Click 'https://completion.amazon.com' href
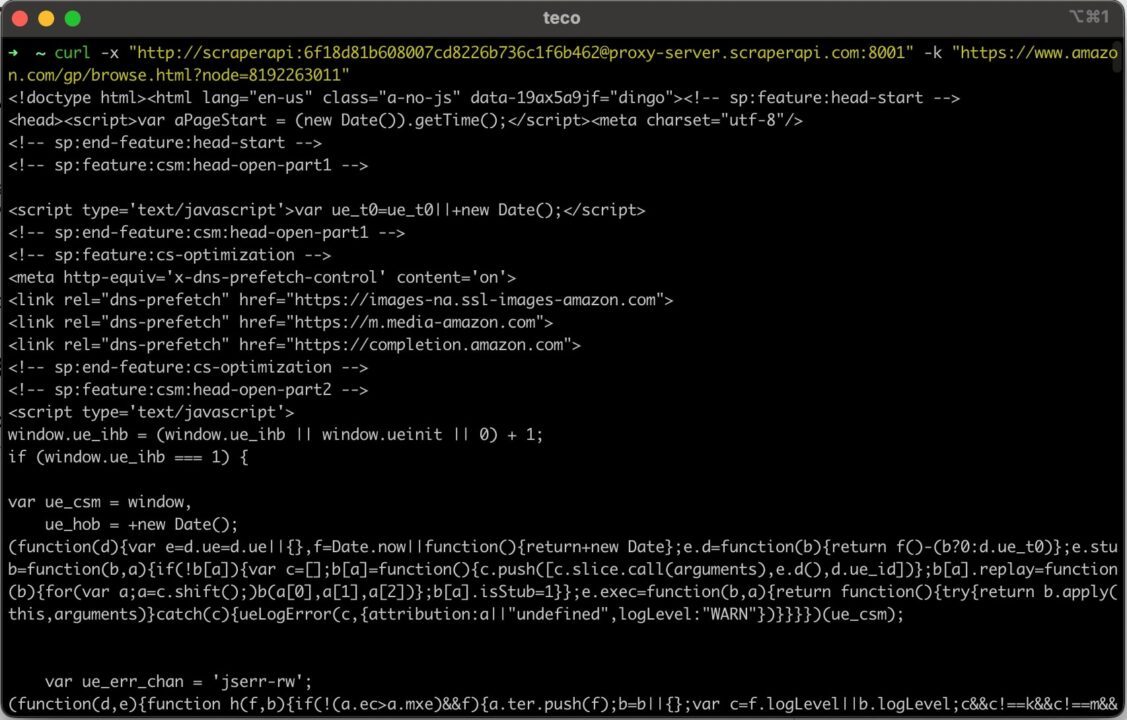The height and width of the screenshot is (720, 1127). (429, 345)
